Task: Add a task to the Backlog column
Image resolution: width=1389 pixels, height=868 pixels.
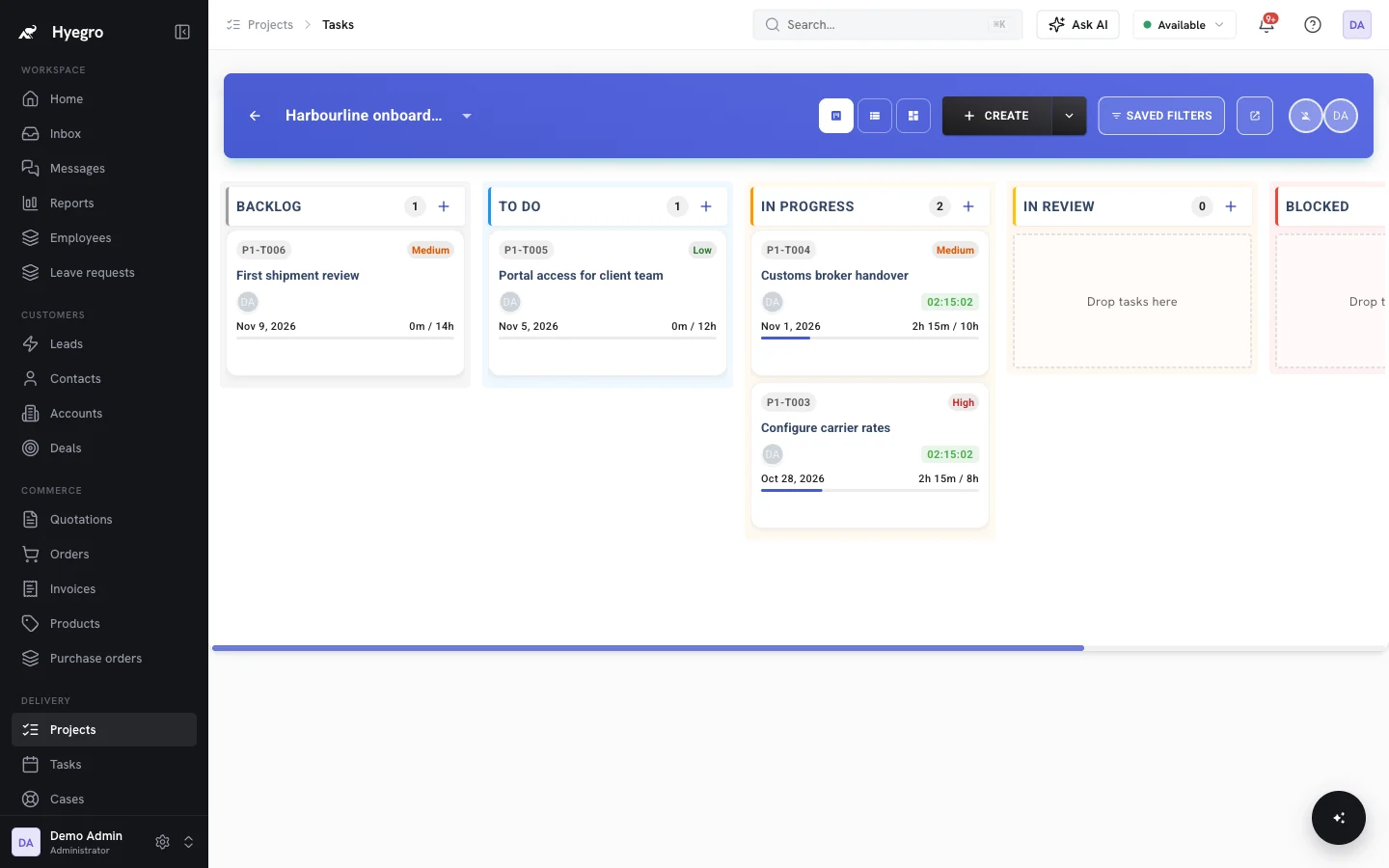Action: 444,206
